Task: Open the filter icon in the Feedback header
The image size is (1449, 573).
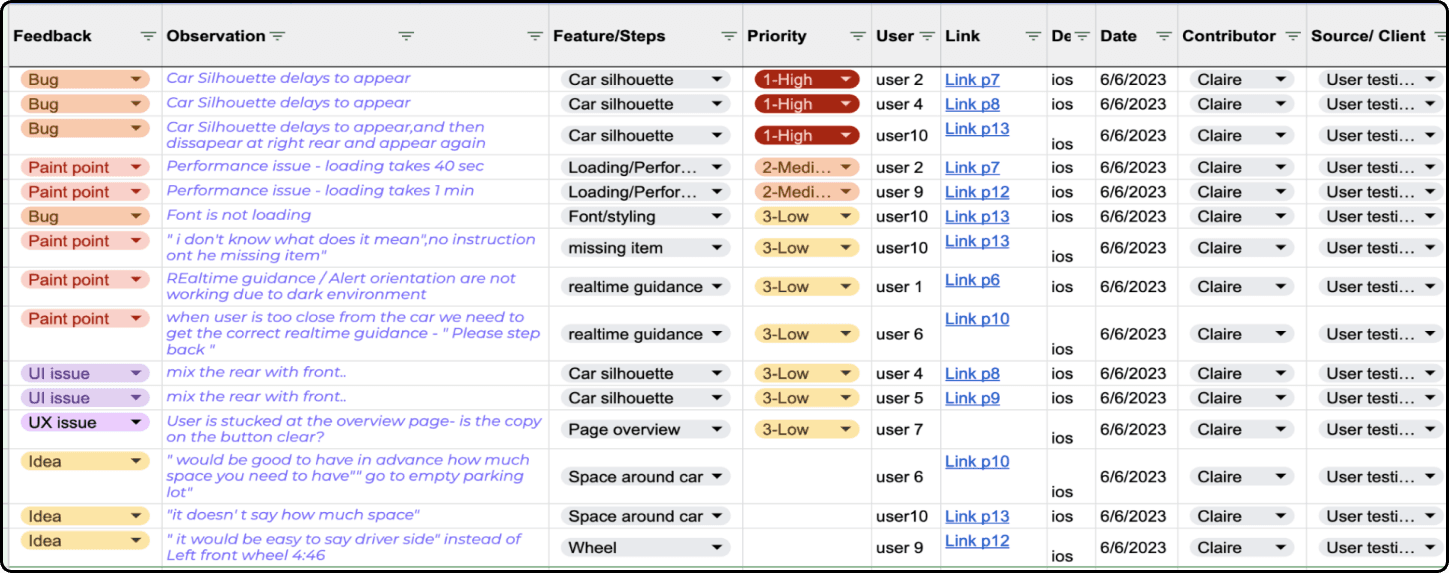Action: pyautogui.click(x=148, y=36)
